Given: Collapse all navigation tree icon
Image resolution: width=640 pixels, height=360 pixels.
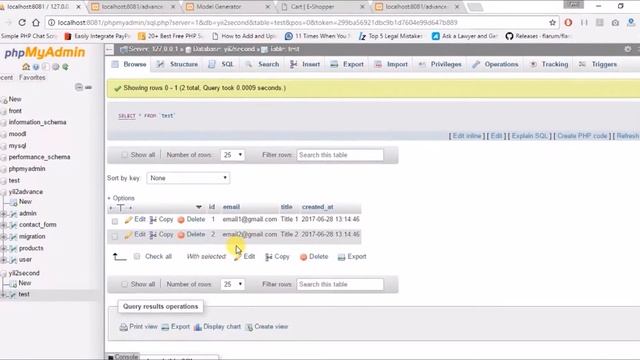Looking at the screenshot, I should (x=79, y=87).
